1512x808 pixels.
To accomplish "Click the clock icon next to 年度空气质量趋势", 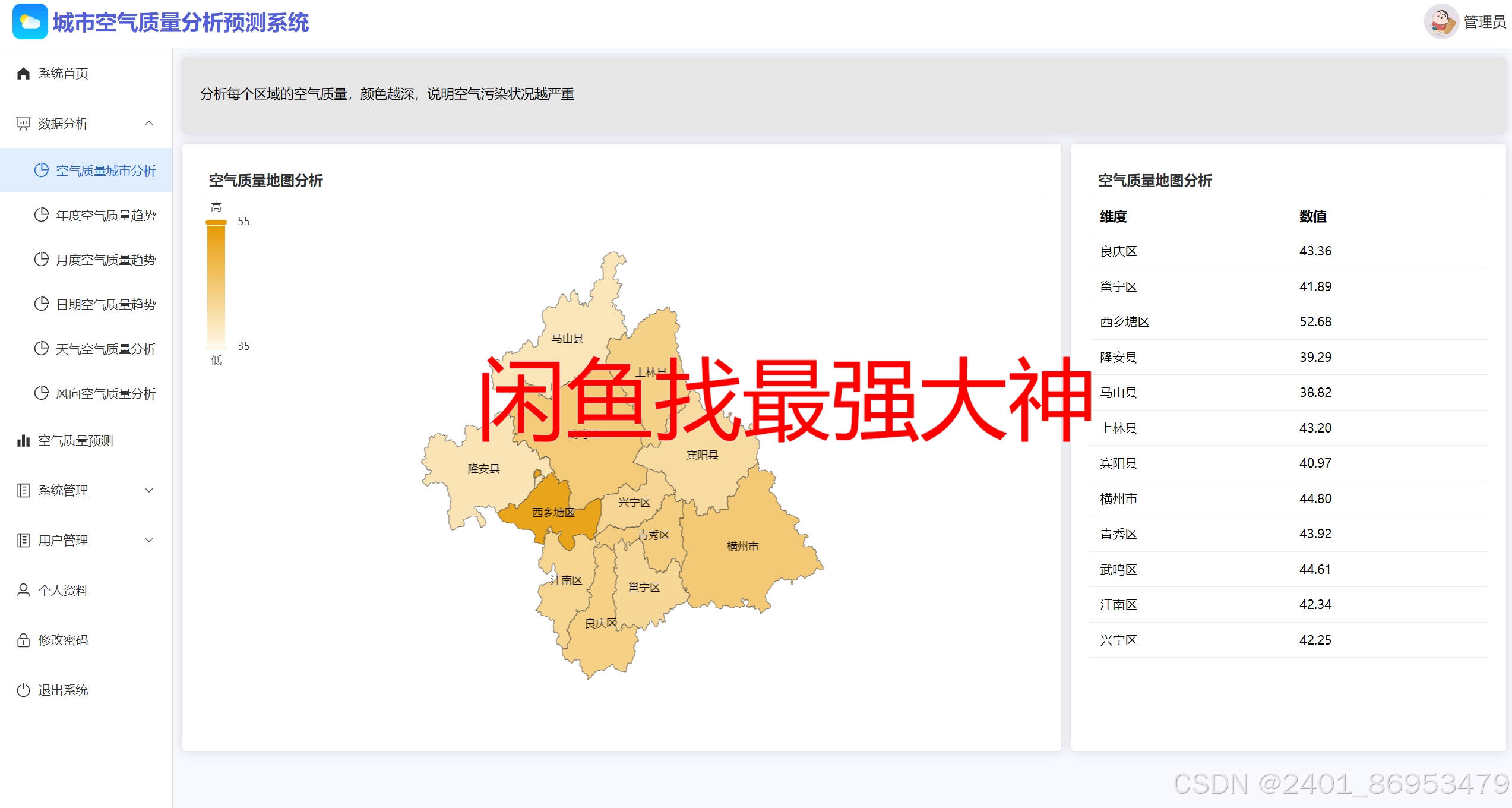I will 41,214.
